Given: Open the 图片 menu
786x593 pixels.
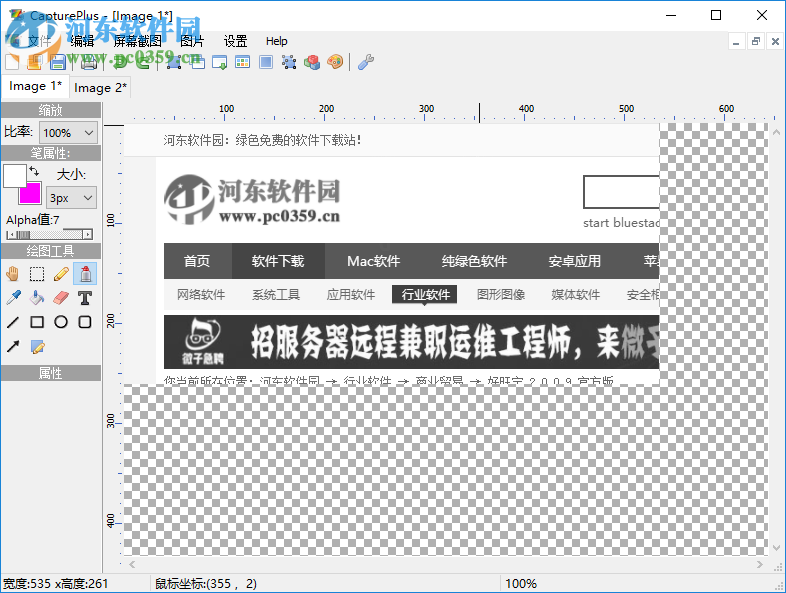Looking at the screenshot, I should pos(192,41).
